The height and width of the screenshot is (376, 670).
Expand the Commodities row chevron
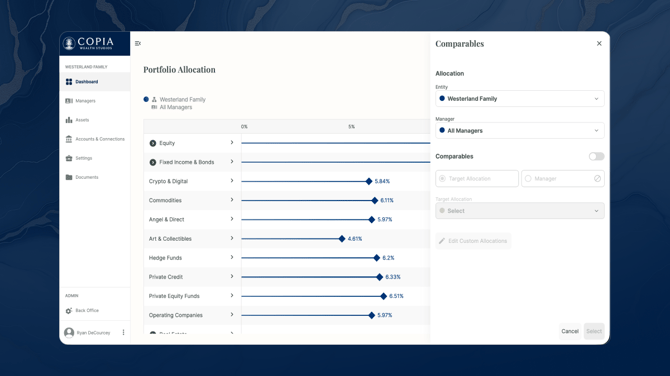[x=232, y=200]
